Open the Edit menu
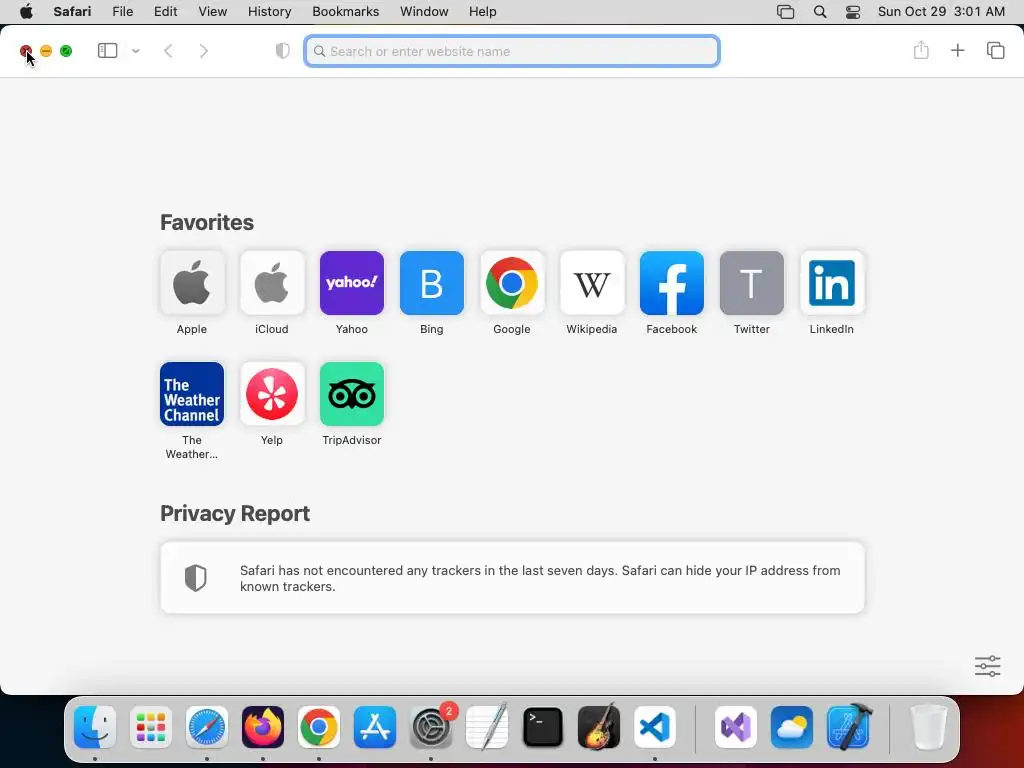Image resolution: width=1024 pixels, height=768 pixels. 165,11
